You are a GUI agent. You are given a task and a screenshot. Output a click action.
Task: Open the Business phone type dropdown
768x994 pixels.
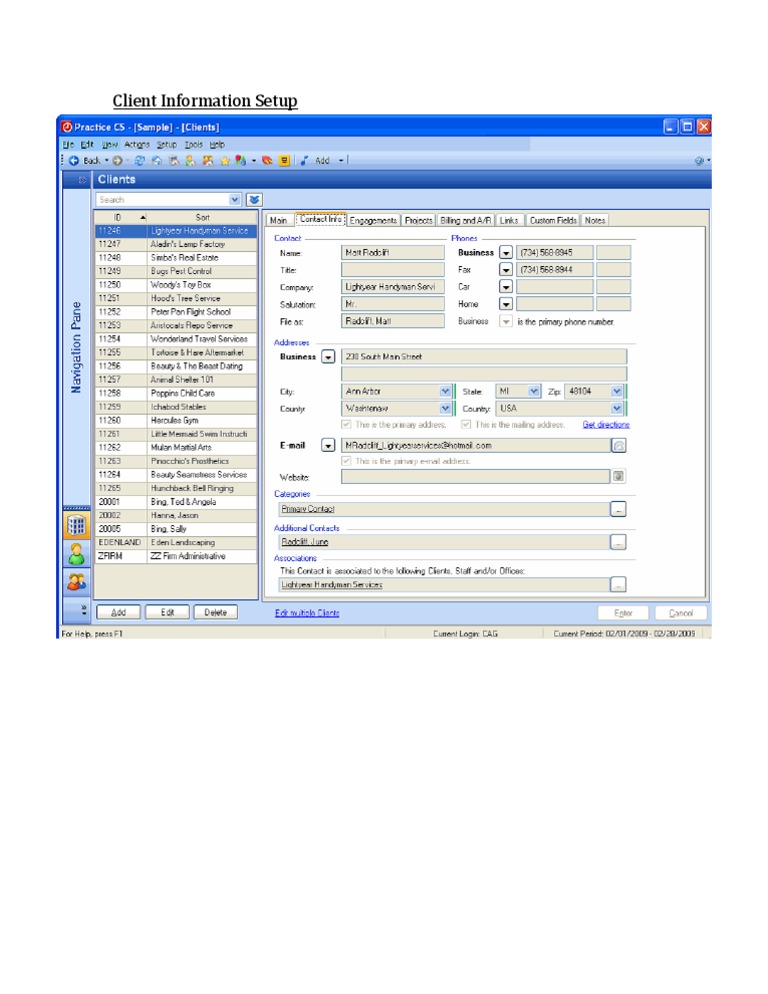click(505, 253)
